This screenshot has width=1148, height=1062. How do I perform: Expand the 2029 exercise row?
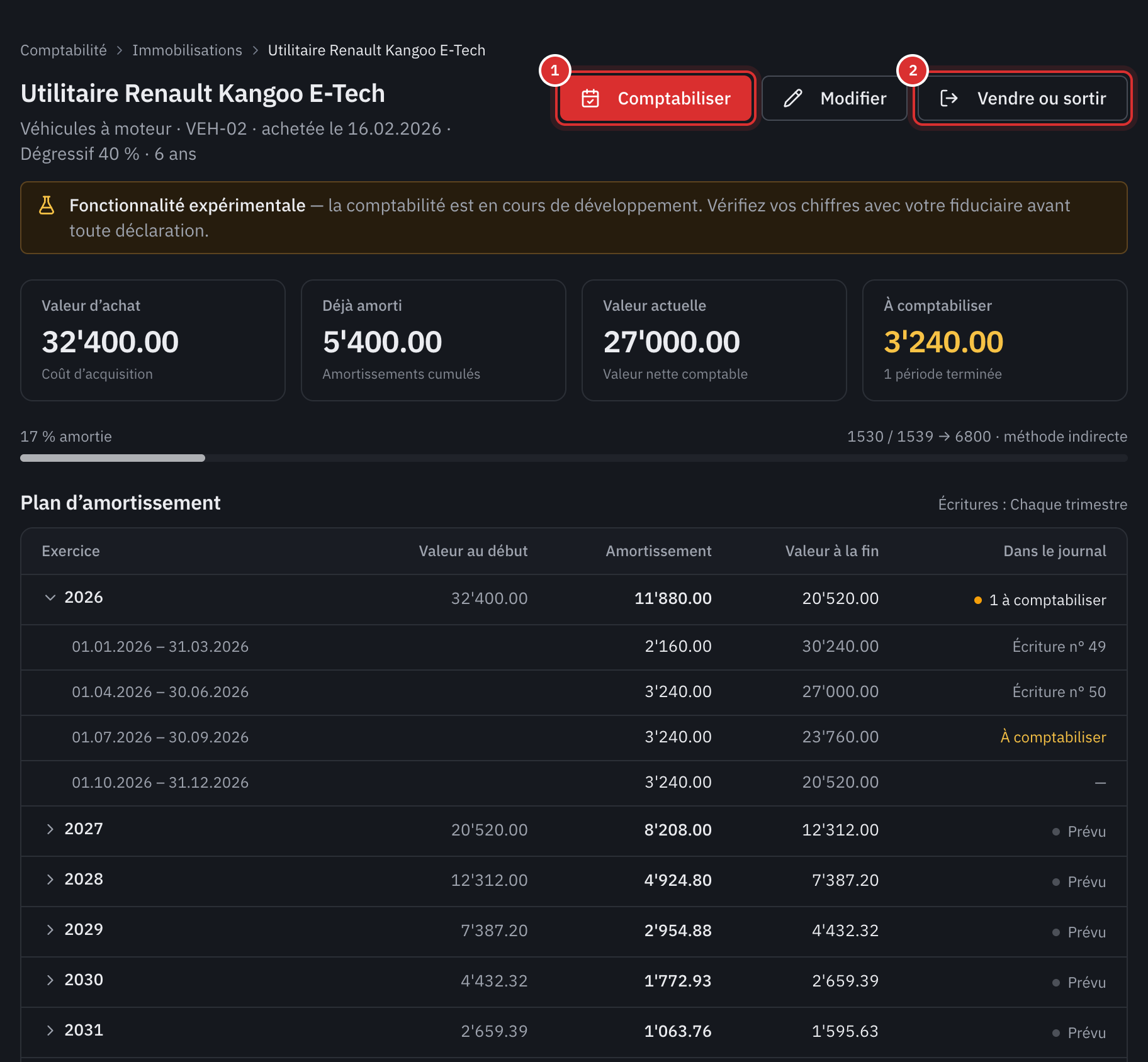point(50,930)
